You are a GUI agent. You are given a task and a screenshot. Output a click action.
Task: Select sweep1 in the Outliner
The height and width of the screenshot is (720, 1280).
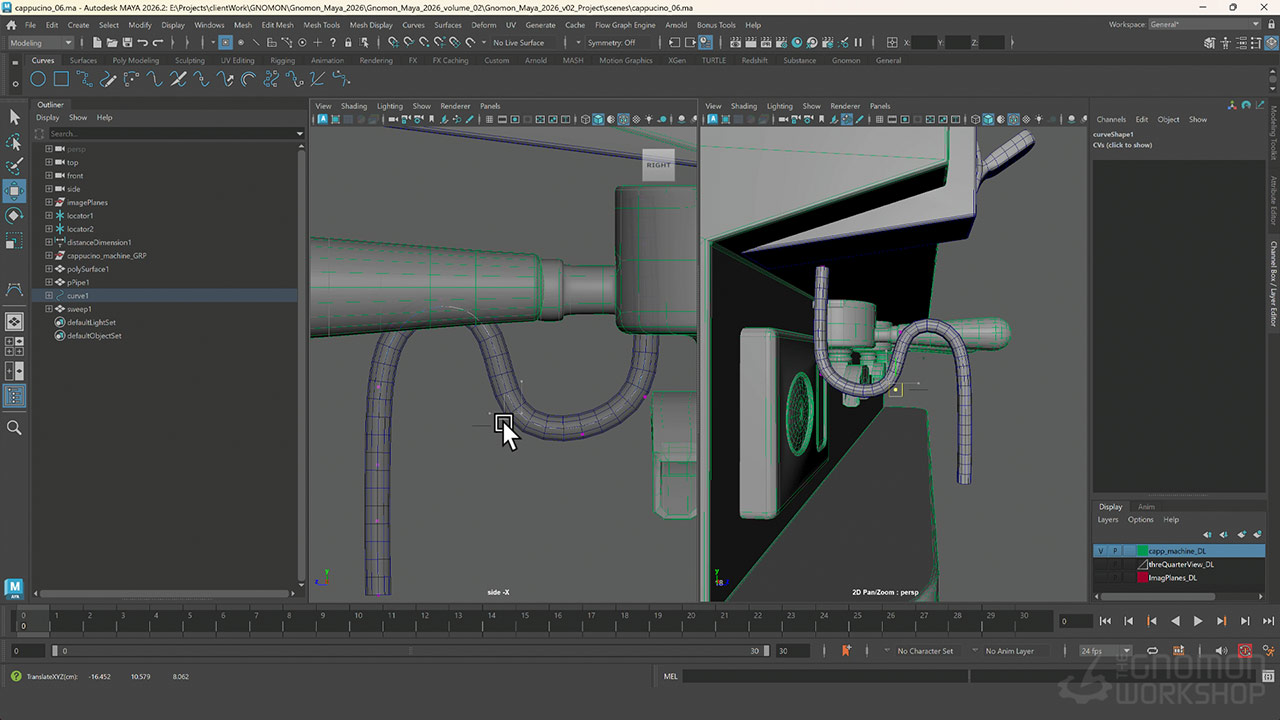coord(78,309)
